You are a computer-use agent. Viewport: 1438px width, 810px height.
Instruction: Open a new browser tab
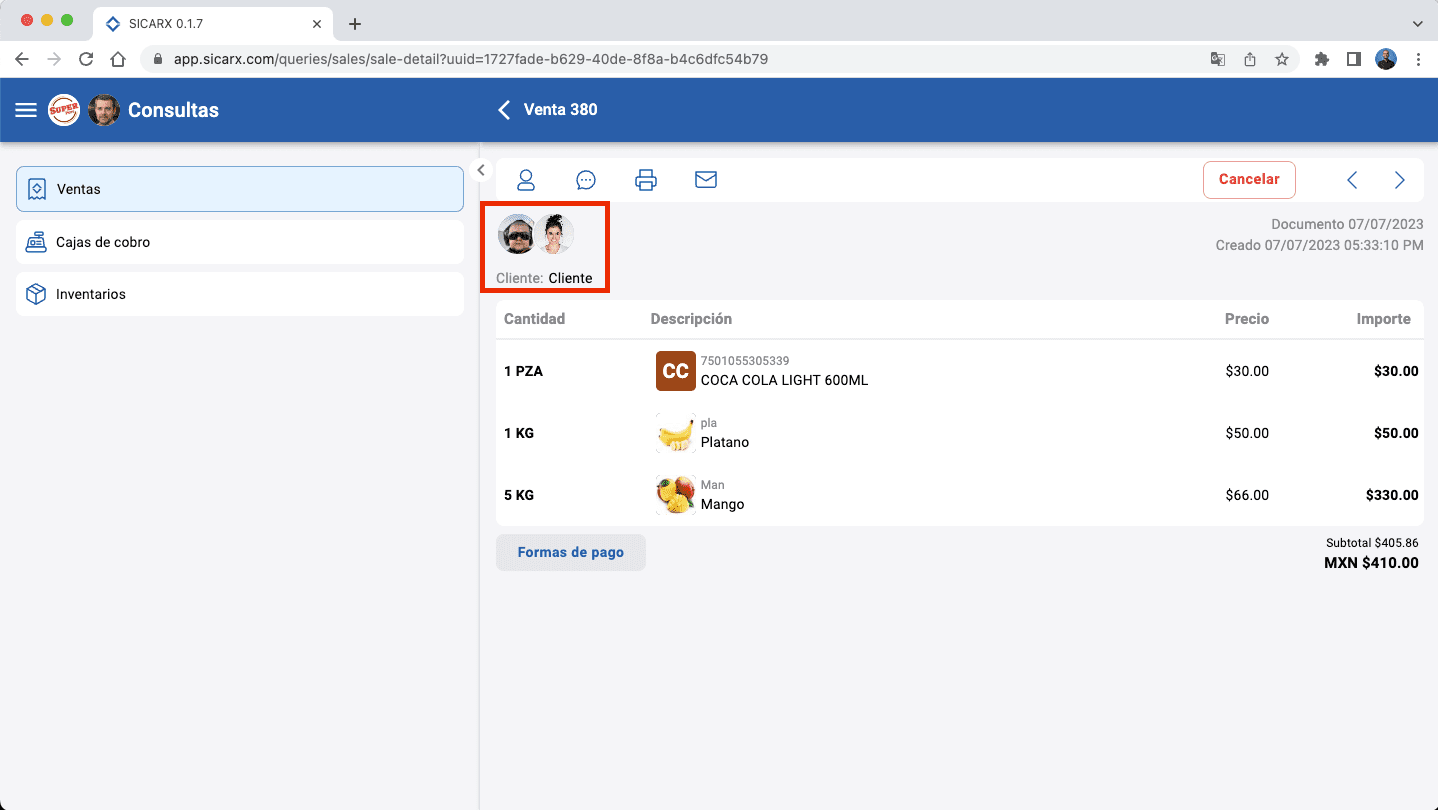coord(355,24)
